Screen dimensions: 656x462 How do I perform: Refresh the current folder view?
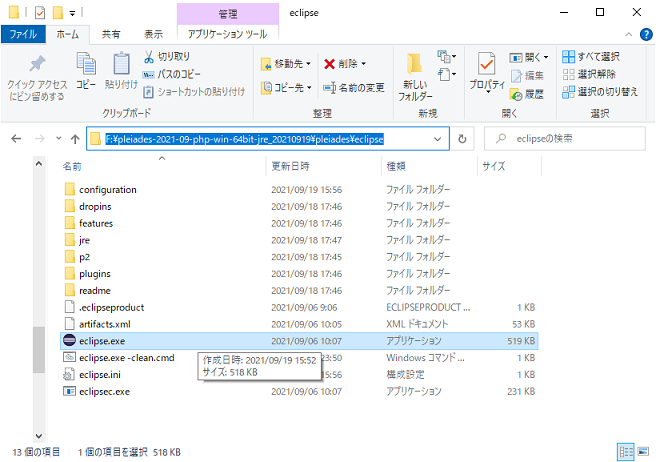(462, 139)
